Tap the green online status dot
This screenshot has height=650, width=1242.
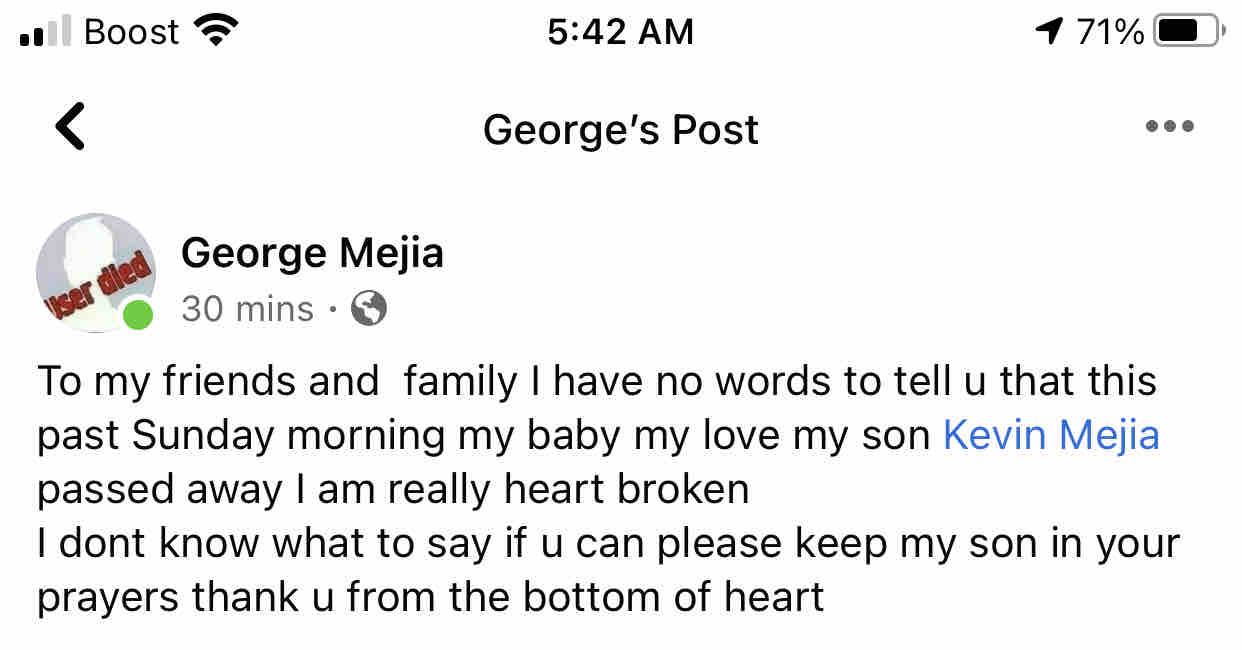[138, 315]
